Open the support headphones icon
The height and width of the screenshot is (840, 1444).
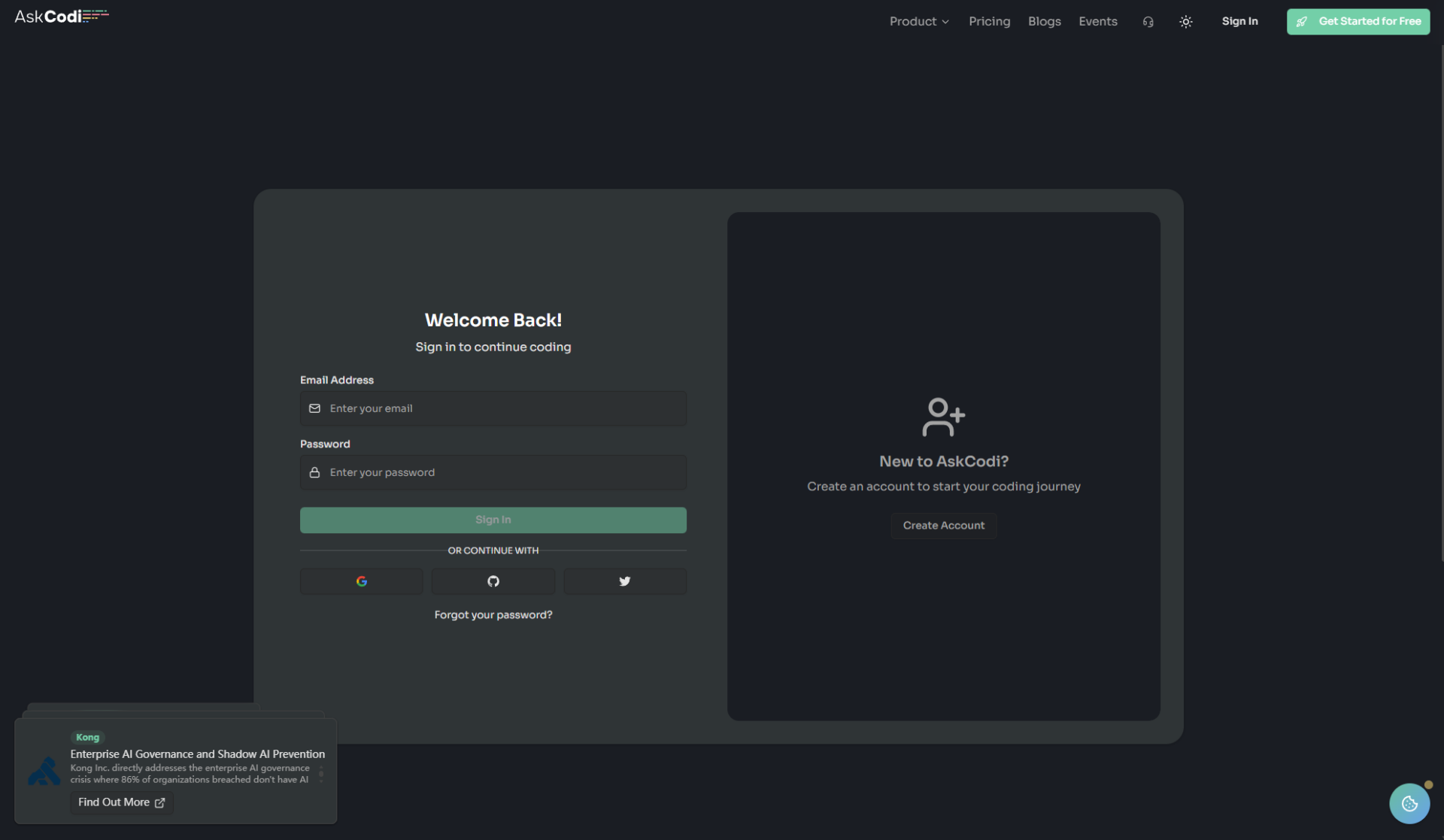click(1148, 21)
